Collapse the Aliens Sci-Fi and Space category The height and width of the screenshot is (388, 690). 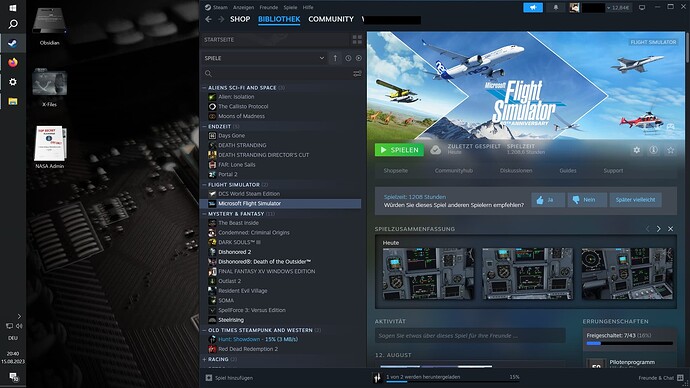click(205, 88)
